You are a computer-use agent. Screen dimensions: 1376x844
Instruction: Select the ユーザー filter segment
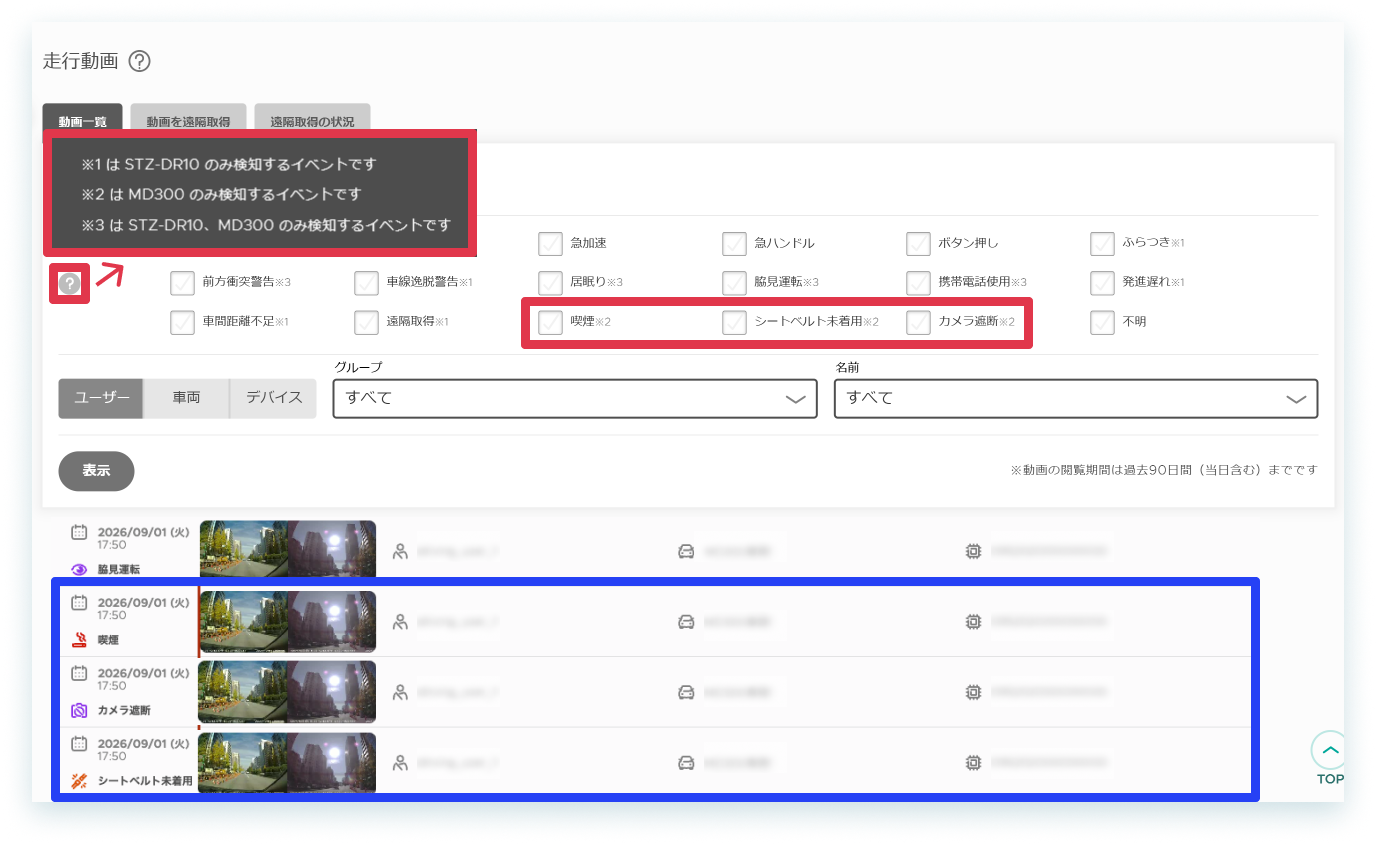[101, 398]
